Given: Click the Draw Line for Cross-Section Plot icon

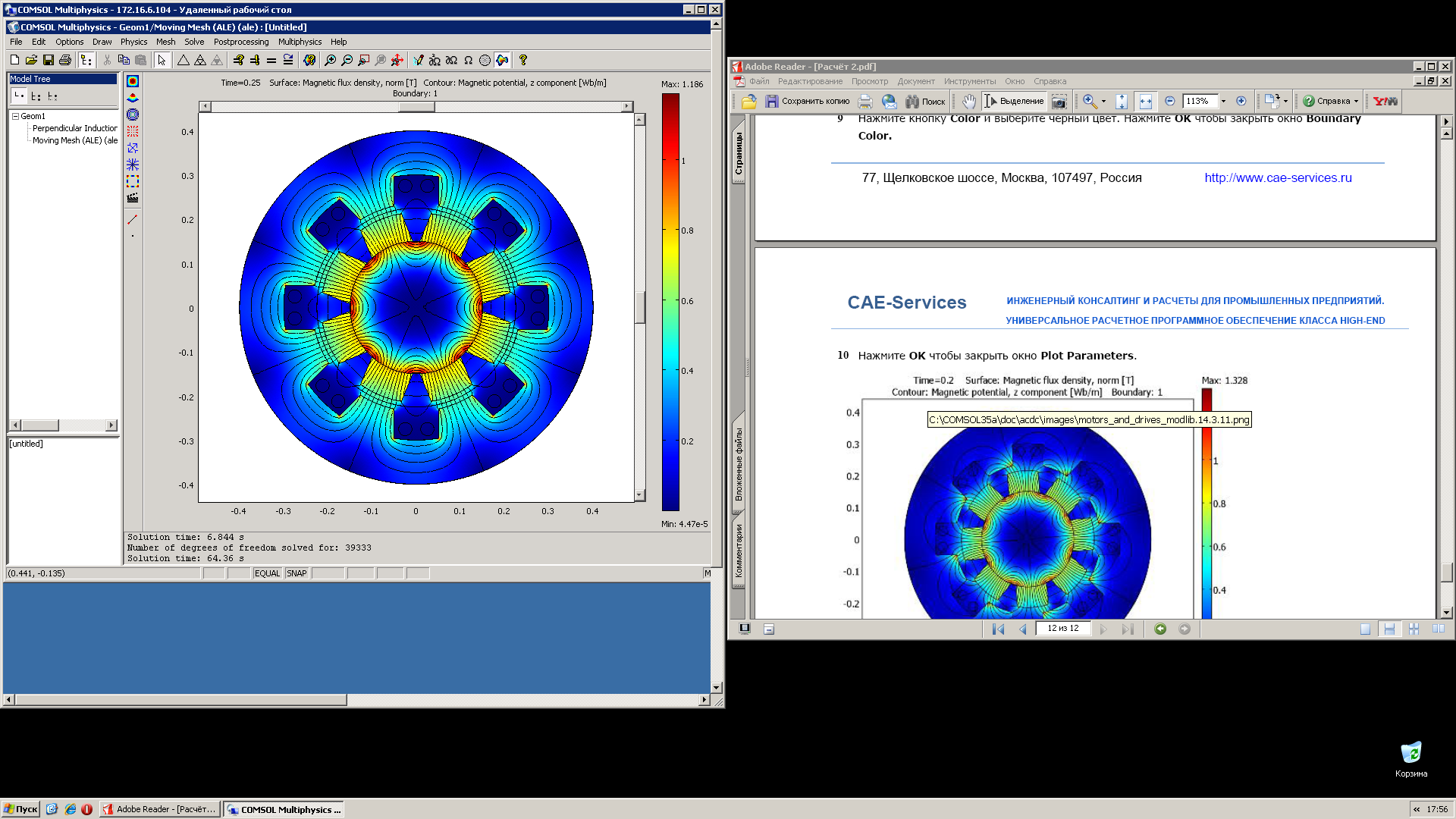Looking at the screenshot, I should pyautogui.click(x=133, y=219).
